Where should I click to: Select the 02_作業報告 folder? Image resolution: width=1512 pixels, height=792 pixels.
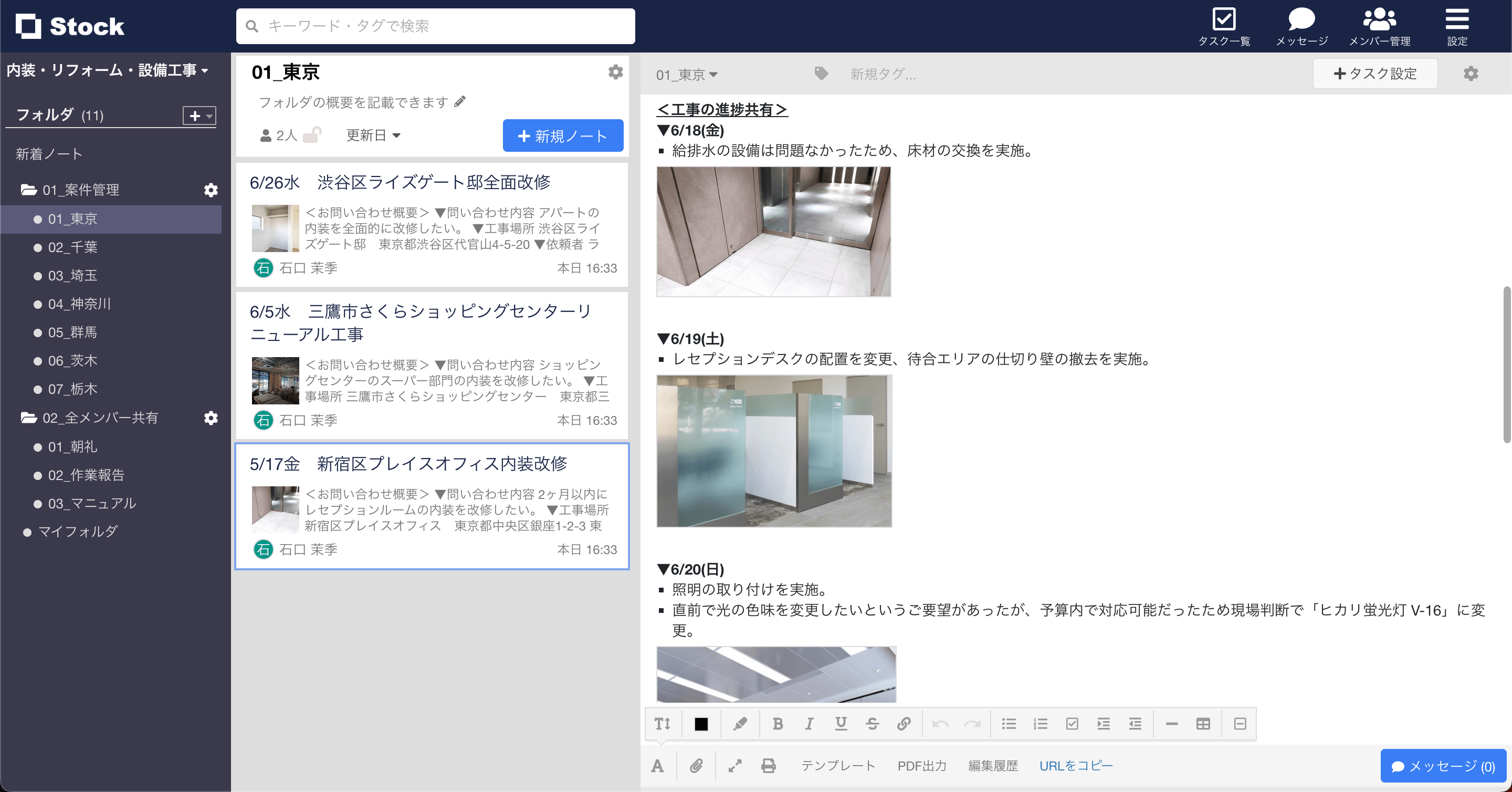tap(111, 475)
